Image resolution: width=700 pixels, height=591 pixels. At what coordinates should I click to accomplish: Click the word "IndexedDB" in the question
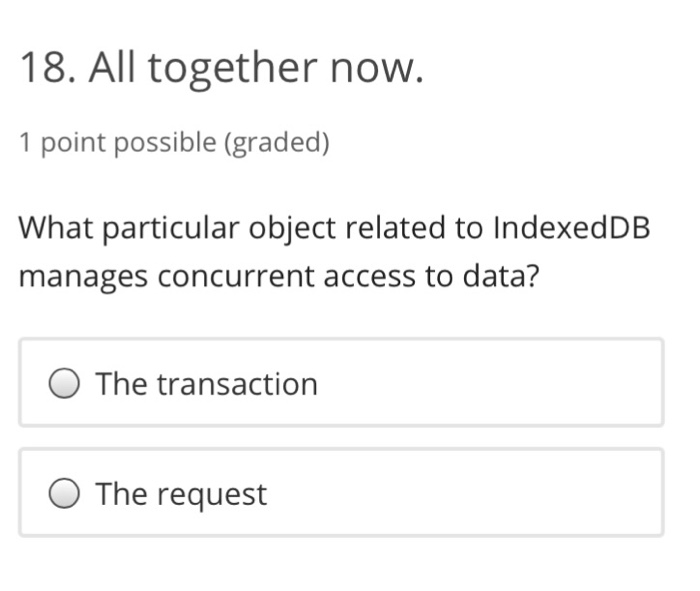coord(571,228)
